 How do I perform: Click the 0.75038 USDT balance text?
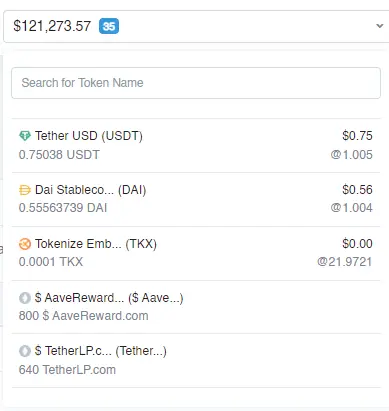tap(59, 155)
